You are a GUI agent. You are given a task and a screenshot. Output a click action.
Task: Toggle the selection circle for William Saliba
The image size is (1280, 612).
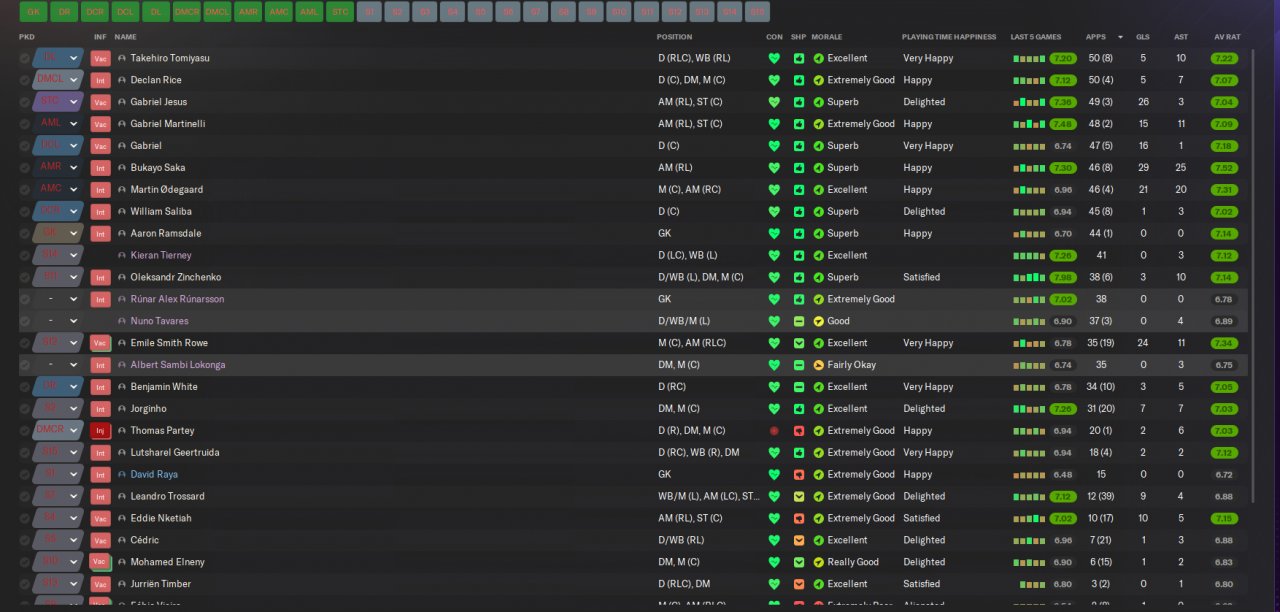click(24, 212)
